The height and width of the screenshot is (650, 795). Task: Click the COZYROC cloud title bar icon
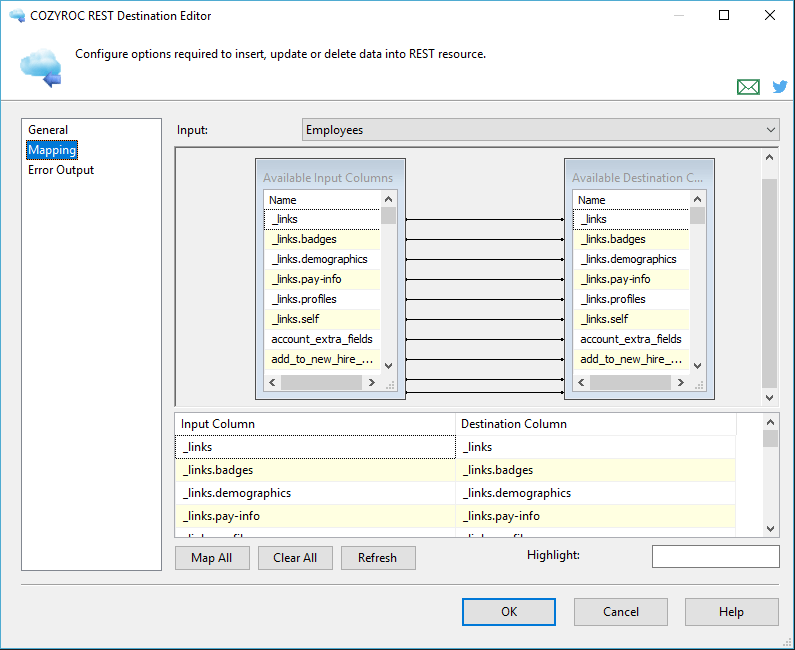(17, 15)
